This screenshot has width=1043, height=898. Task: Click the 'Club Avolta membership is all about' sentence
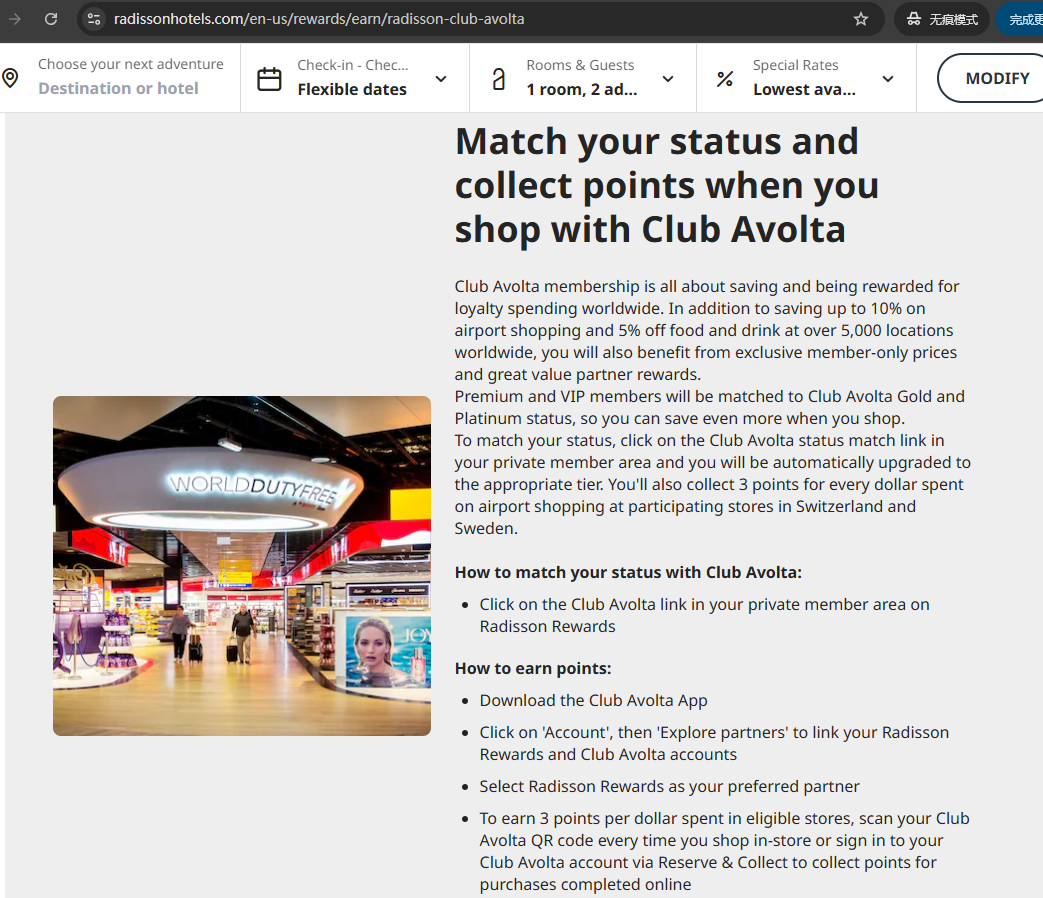point(707,331)
